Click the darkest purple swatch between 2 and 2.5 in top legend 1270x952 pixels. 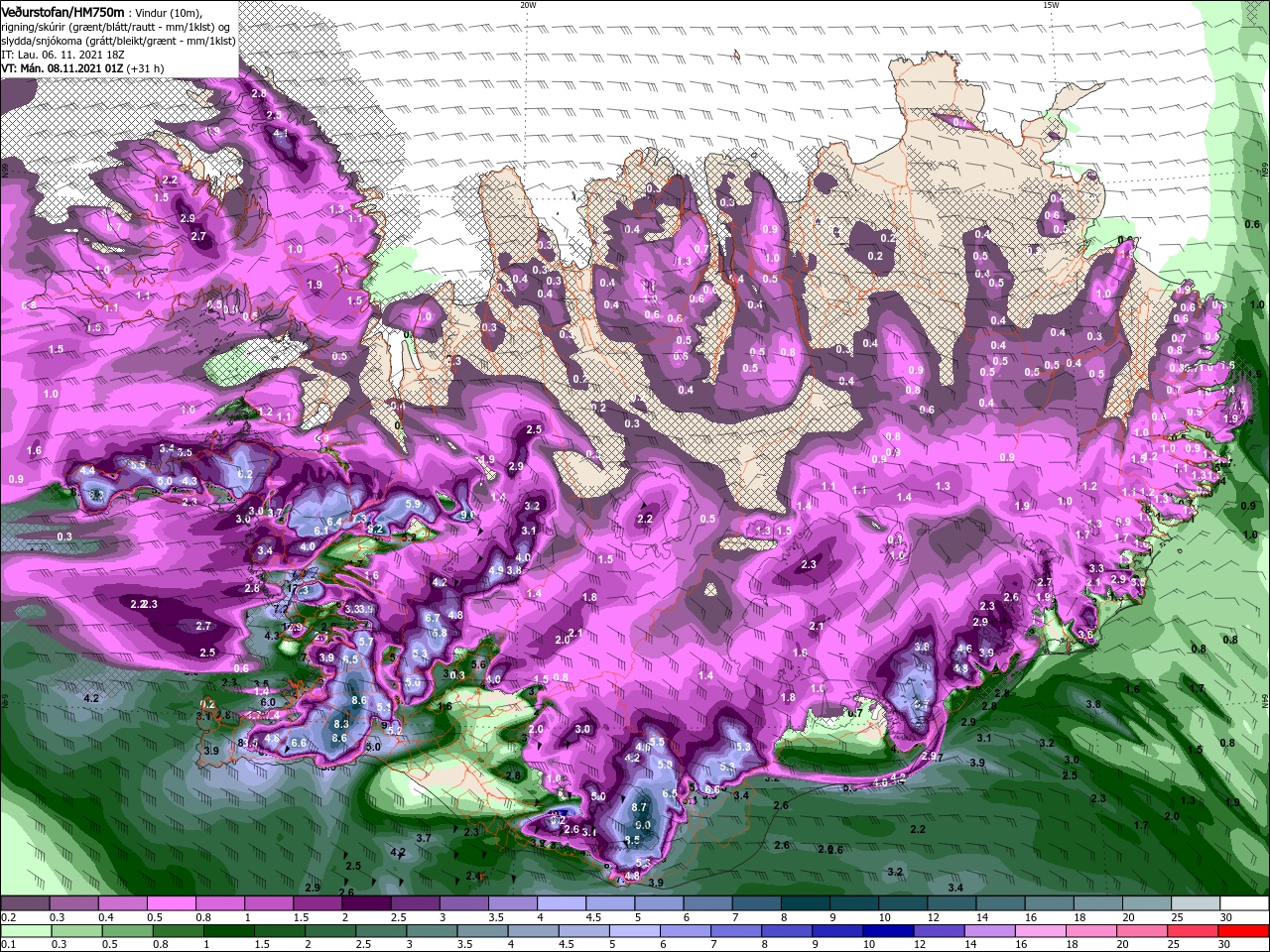click(366, 903)
